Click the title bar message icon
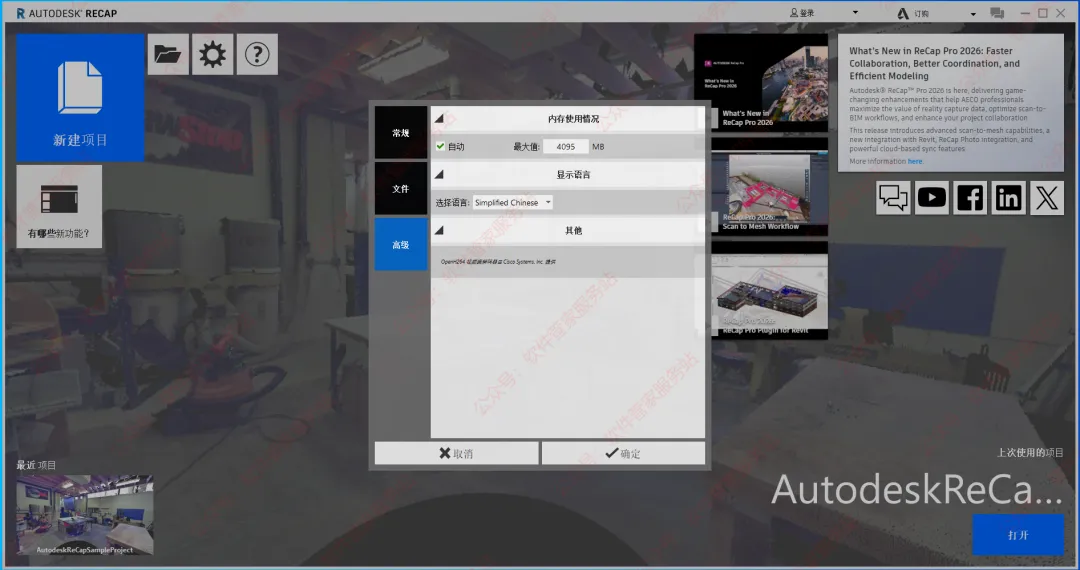Screen dimensions: 1080x570 [x=997, y=13]
